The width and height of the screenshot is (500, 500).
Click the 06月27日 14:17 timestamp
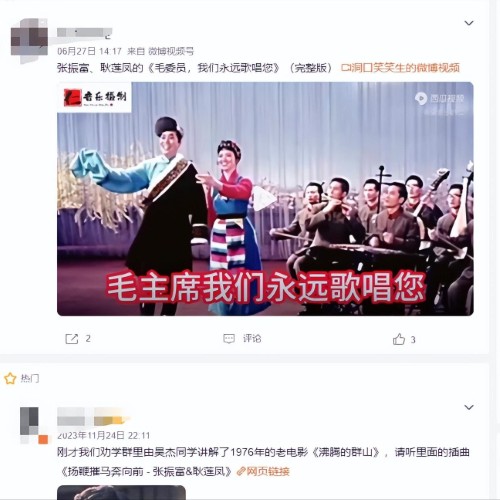[x=89, y=51]
